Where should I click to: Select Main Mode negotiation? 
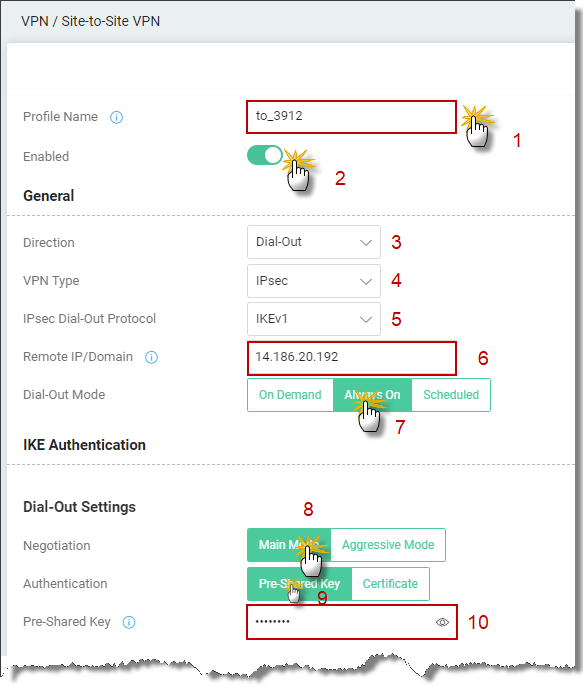[289, 545]
